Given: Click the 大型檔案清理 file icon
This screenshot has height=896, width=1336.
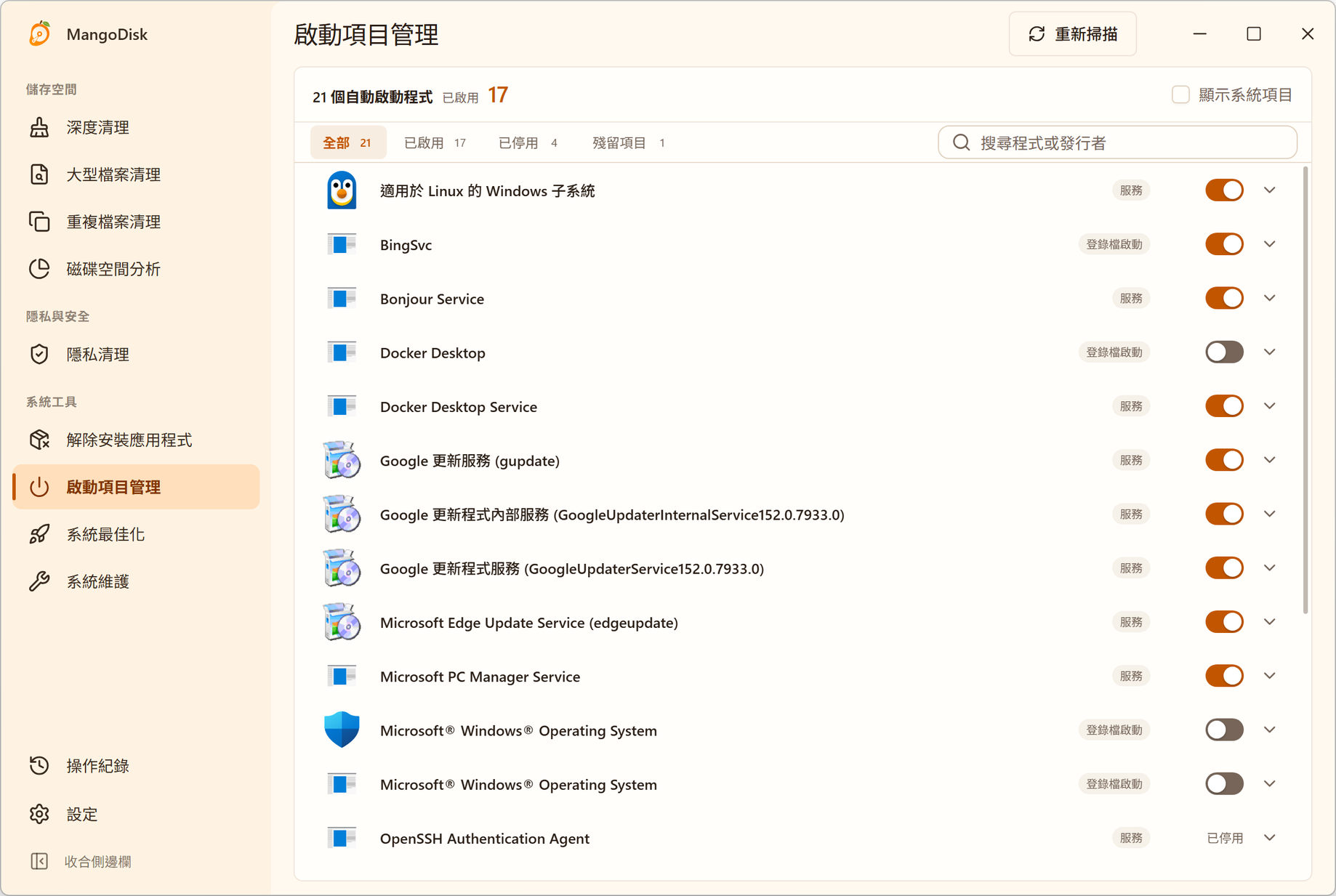Looking at the screenshot, I should pos(39,174).
